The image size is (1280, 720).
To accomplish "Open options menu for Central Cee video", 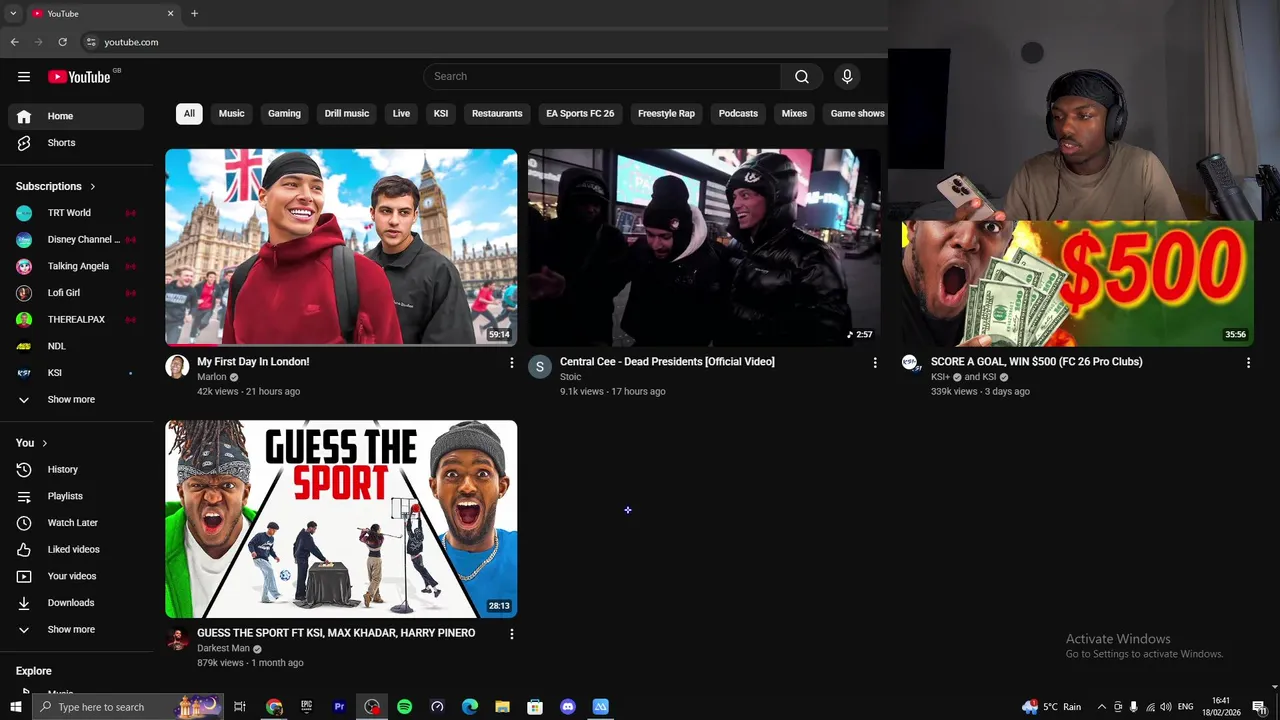I will [x=875, y=363].
